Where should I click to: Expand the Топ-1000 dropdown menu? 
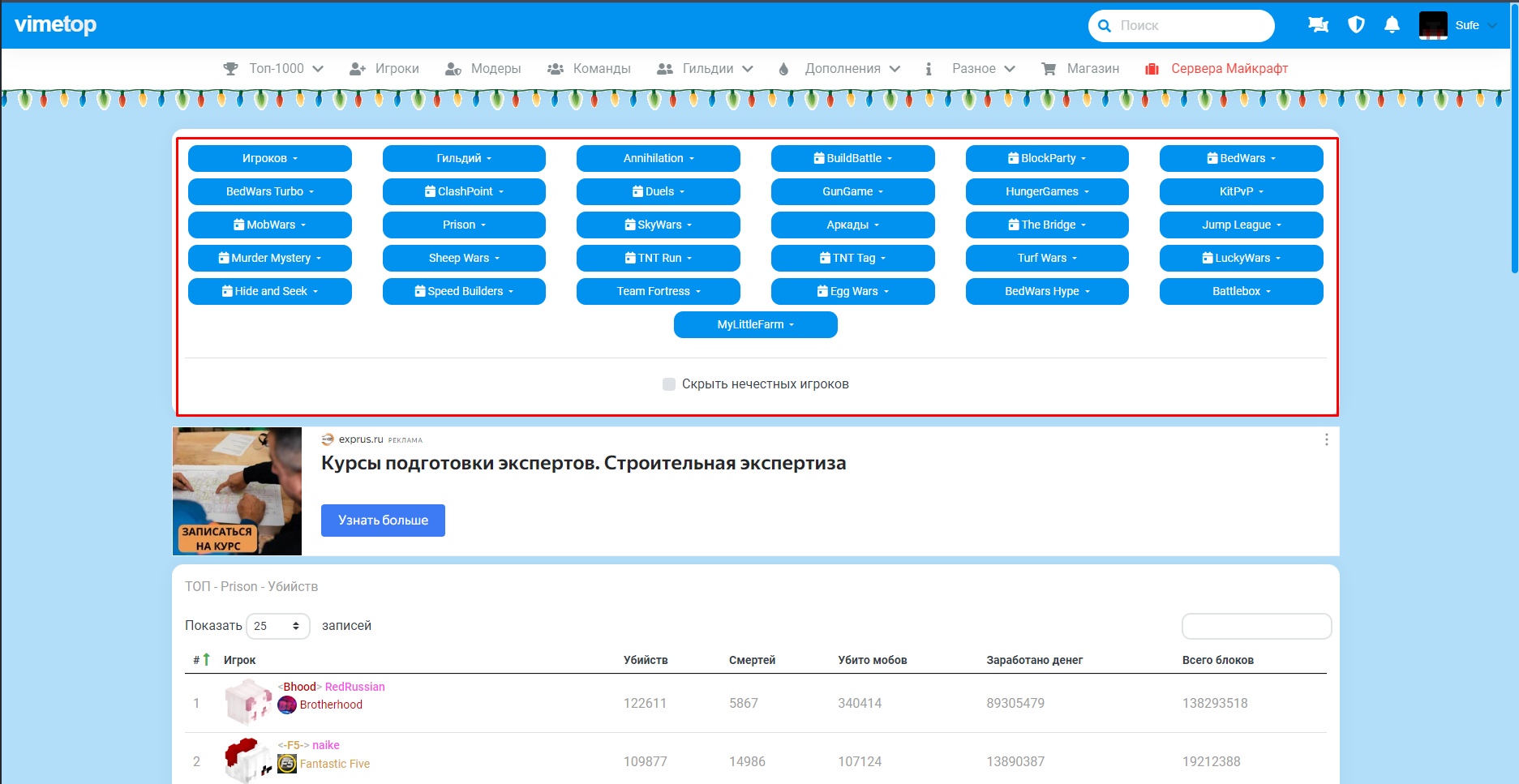274,69
